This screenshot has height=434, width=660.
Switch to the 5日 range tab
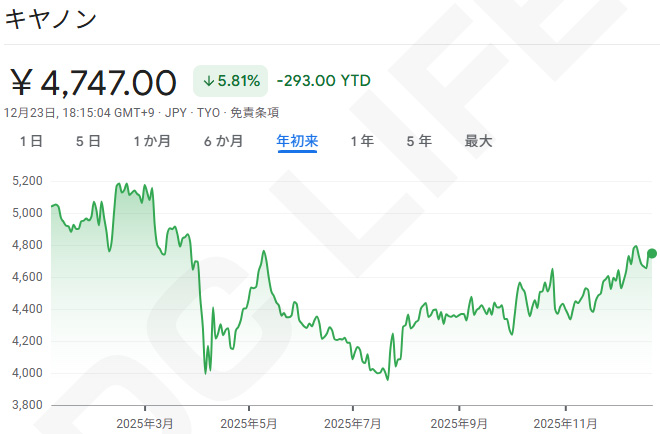point(88,142)
